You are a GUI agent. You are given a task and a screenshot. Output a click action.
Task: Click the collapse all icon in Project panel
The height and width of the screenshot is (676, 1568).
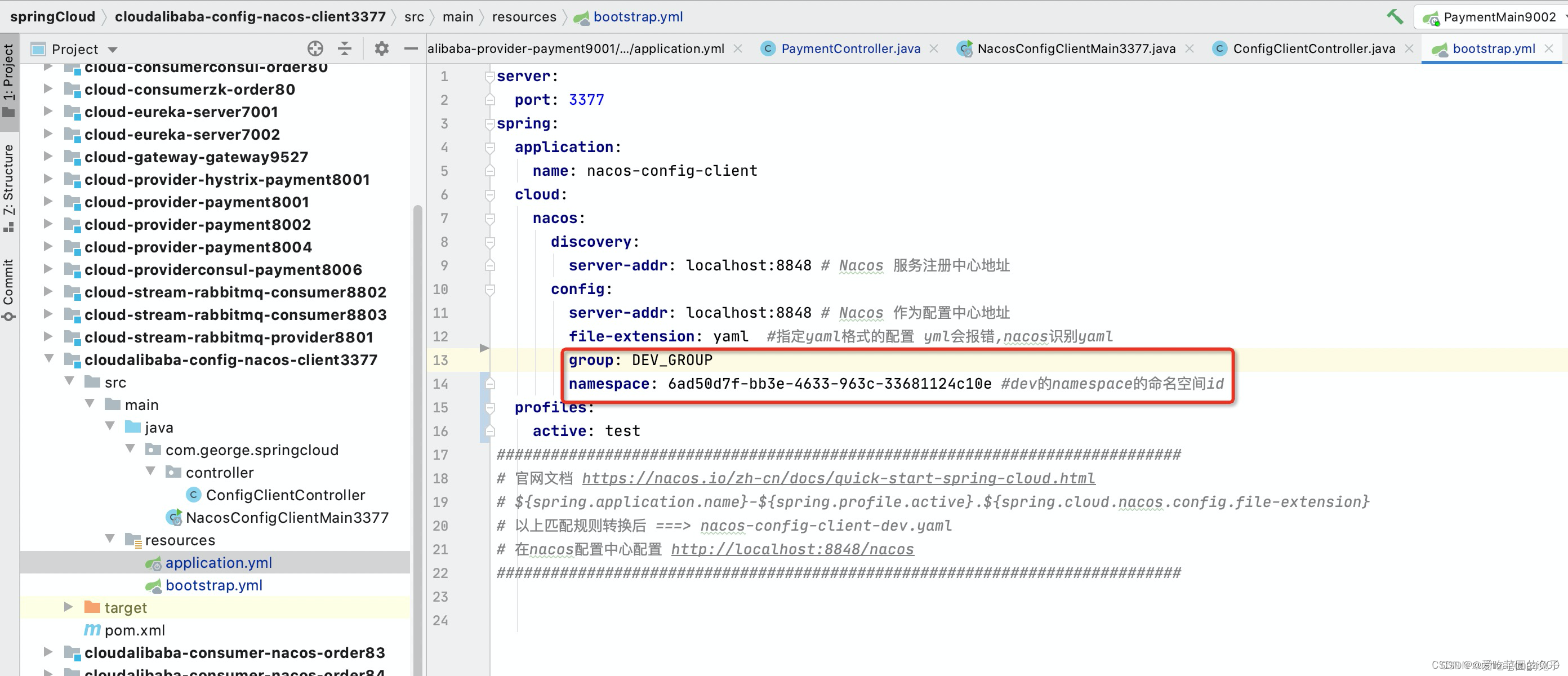tap(345, 48)
